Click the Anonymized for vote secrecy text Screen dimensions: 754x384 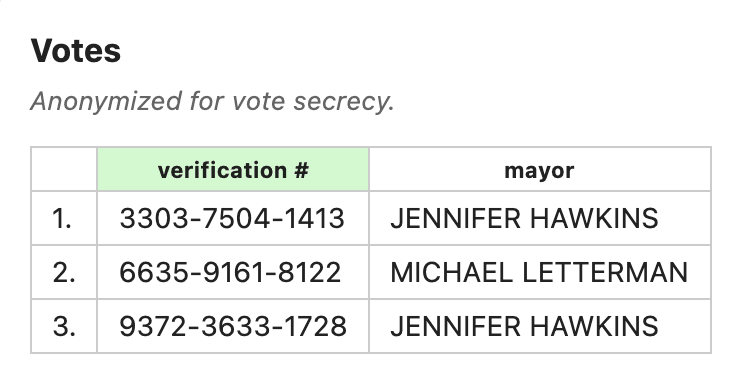[x=213, y=101]
